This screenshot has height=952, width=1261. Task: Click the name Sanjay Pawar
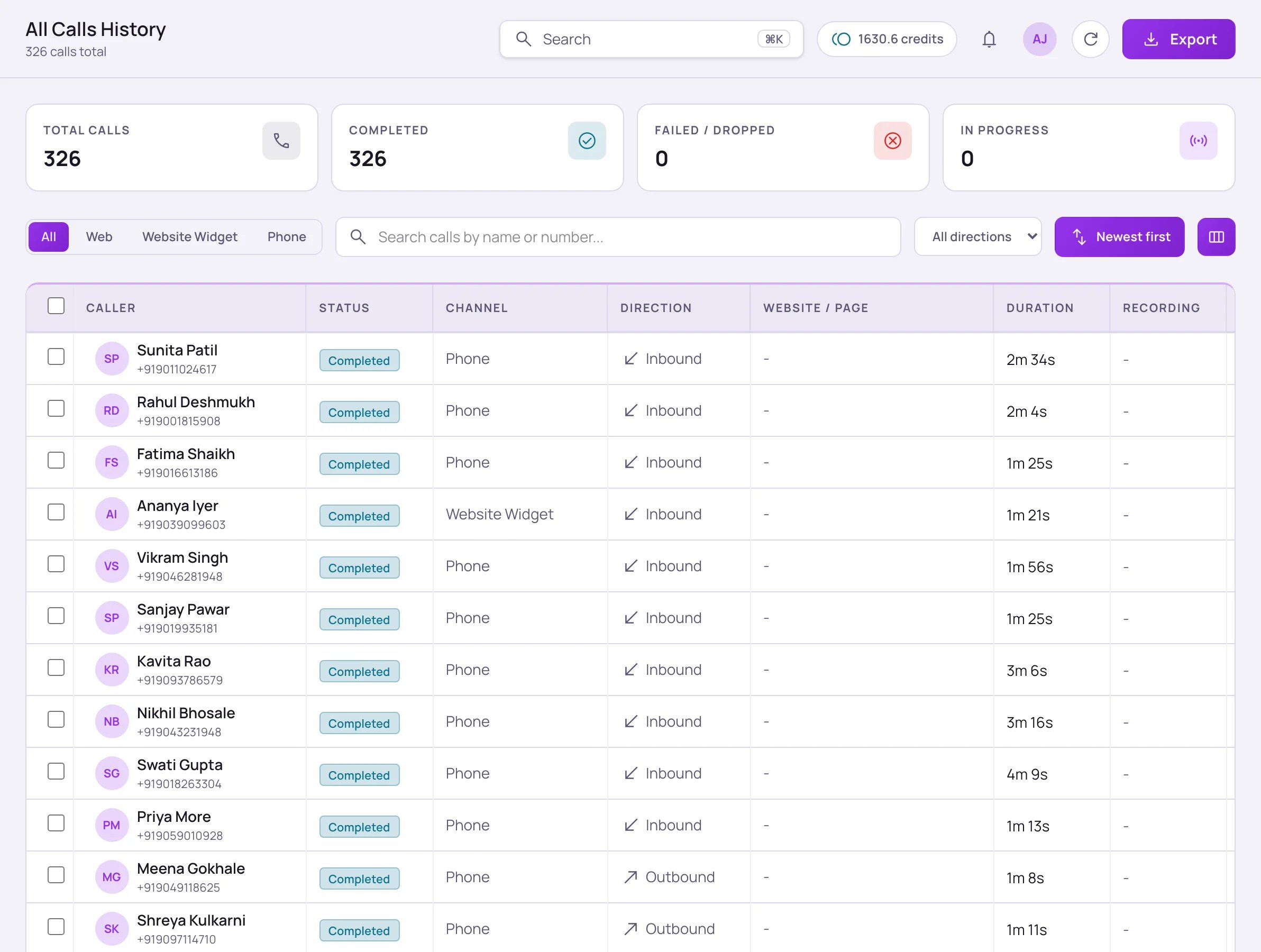point(183,610)
